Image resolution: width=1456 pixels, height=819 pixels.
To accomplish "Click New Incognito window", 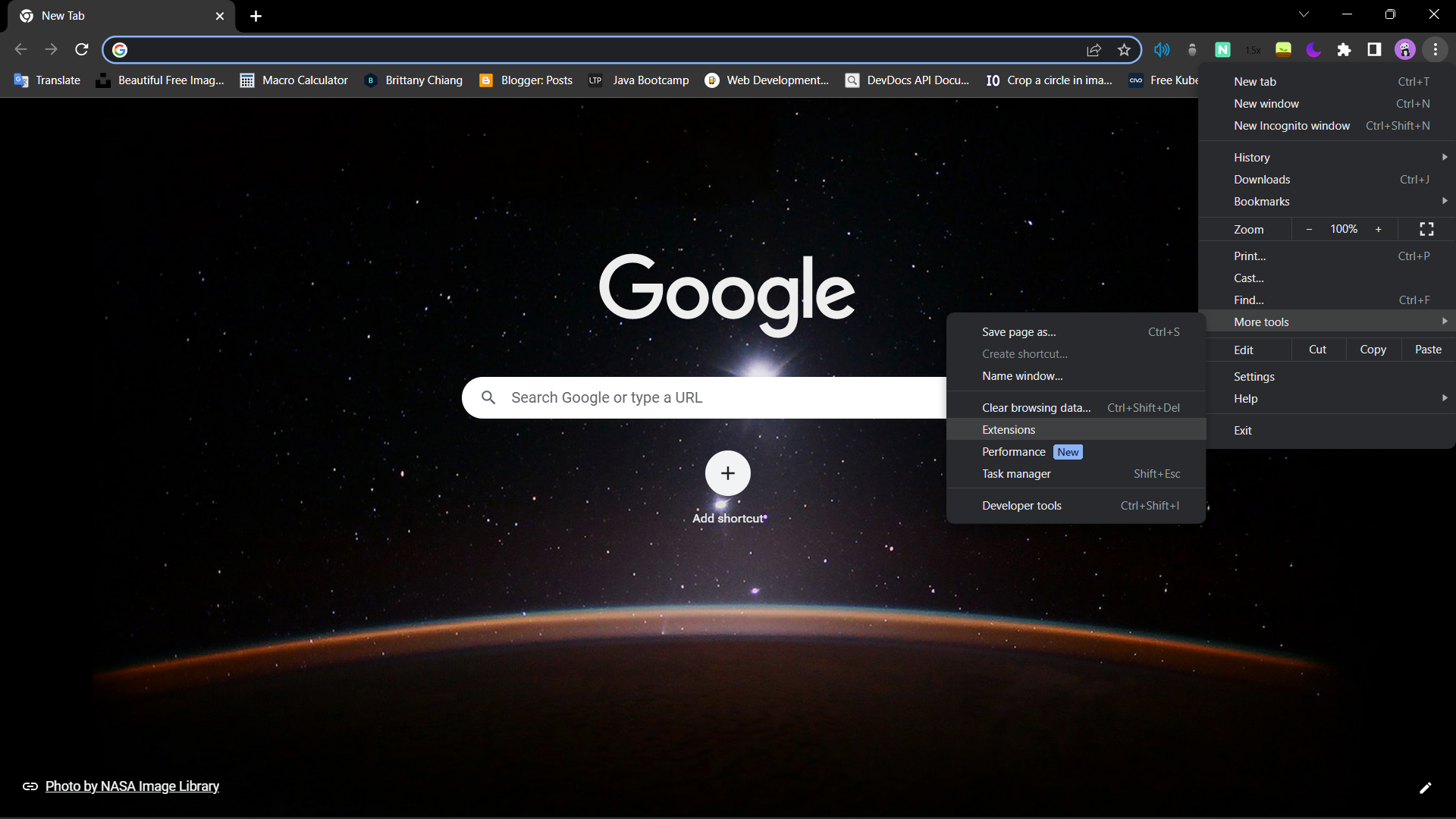I will click(1327, 126).
